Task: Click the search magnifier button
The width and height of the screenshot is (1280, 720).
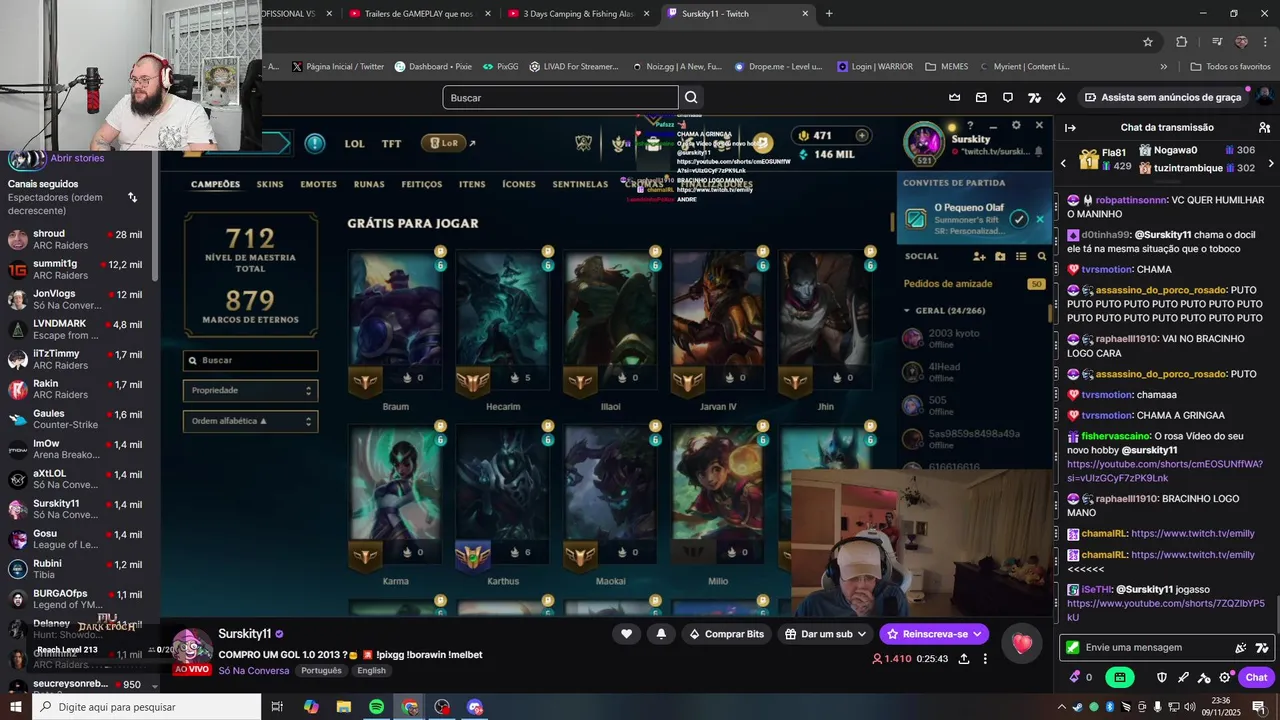Action: 690,98
